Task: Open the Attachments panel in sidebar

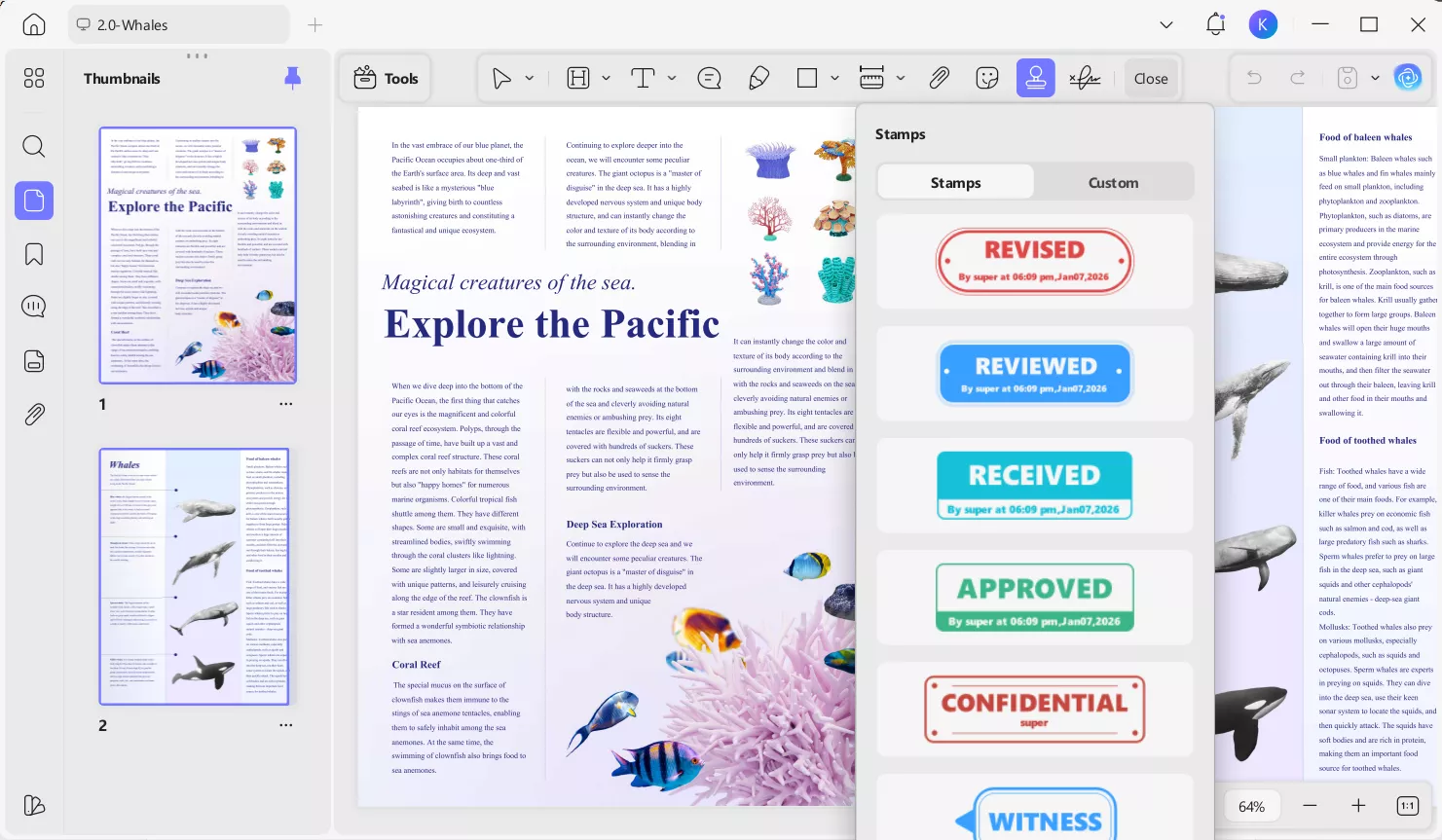Action: click(x=34, y=415)
